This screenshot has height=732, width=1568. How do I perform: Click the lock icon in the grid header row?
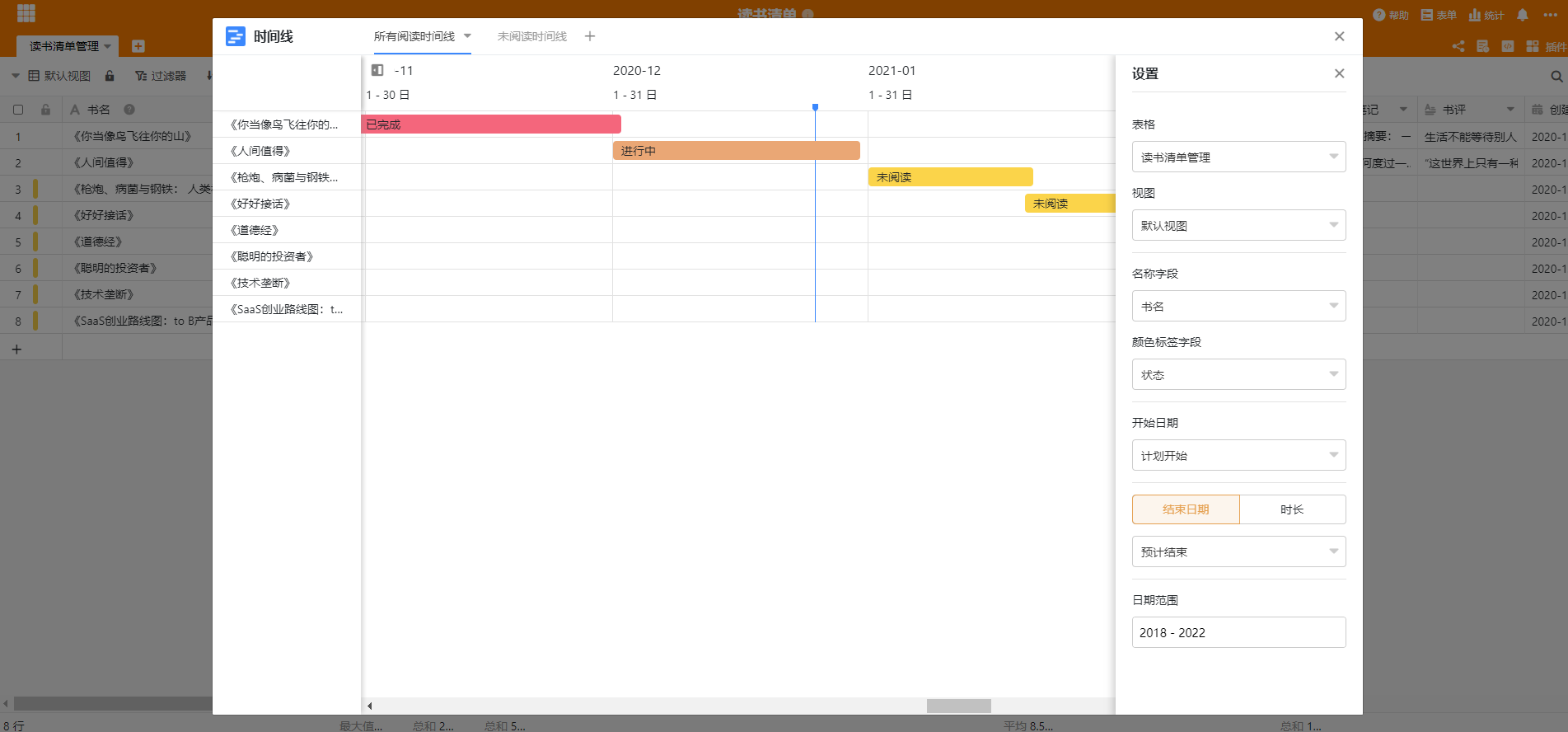click(45, 110)
